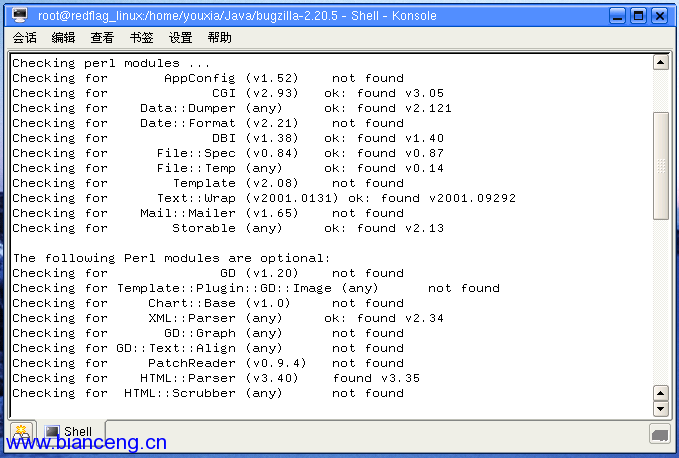
Task: Open the 编辑 (Edit) menu
Action: click(x=63, y=38)
